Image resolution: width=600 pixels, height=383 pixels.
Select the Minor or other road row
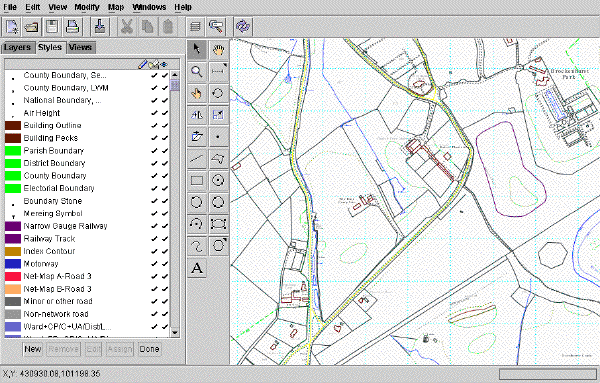point(87,302)
